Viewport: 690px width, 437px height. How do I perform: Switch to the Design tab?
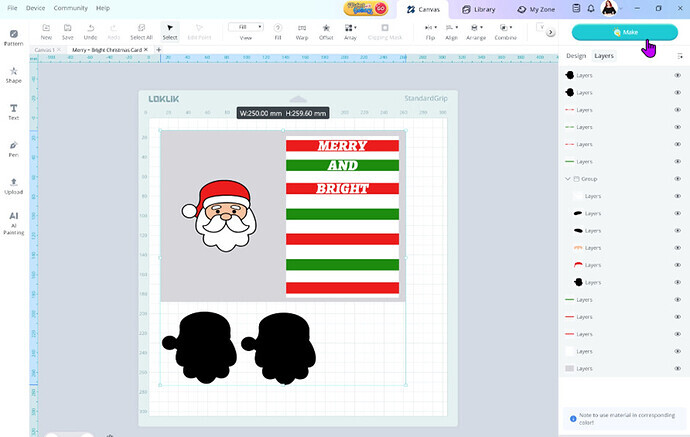(576, 56)
